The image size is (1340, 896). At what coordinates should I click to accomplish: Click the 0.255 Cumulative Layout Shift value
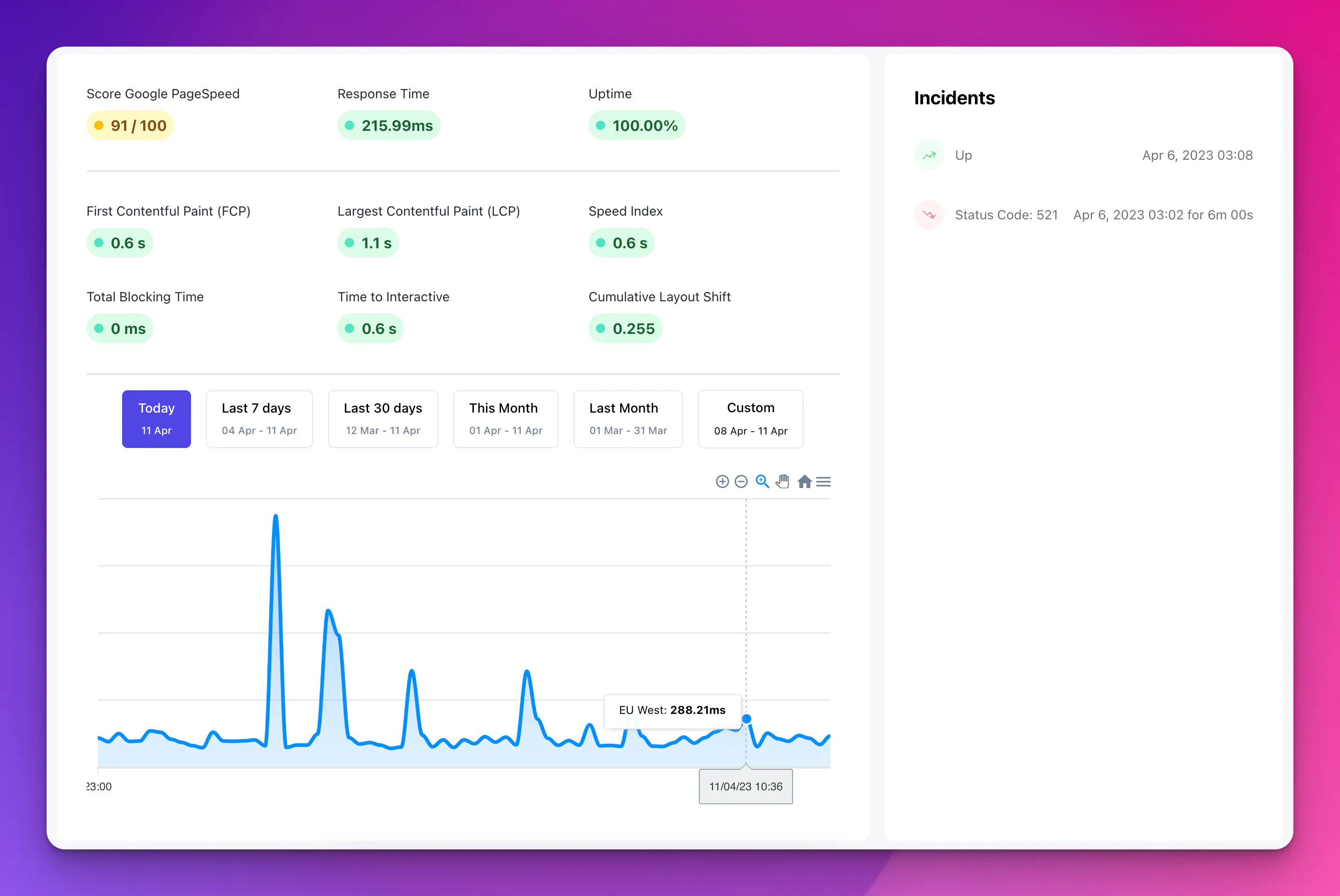(625, 329)
